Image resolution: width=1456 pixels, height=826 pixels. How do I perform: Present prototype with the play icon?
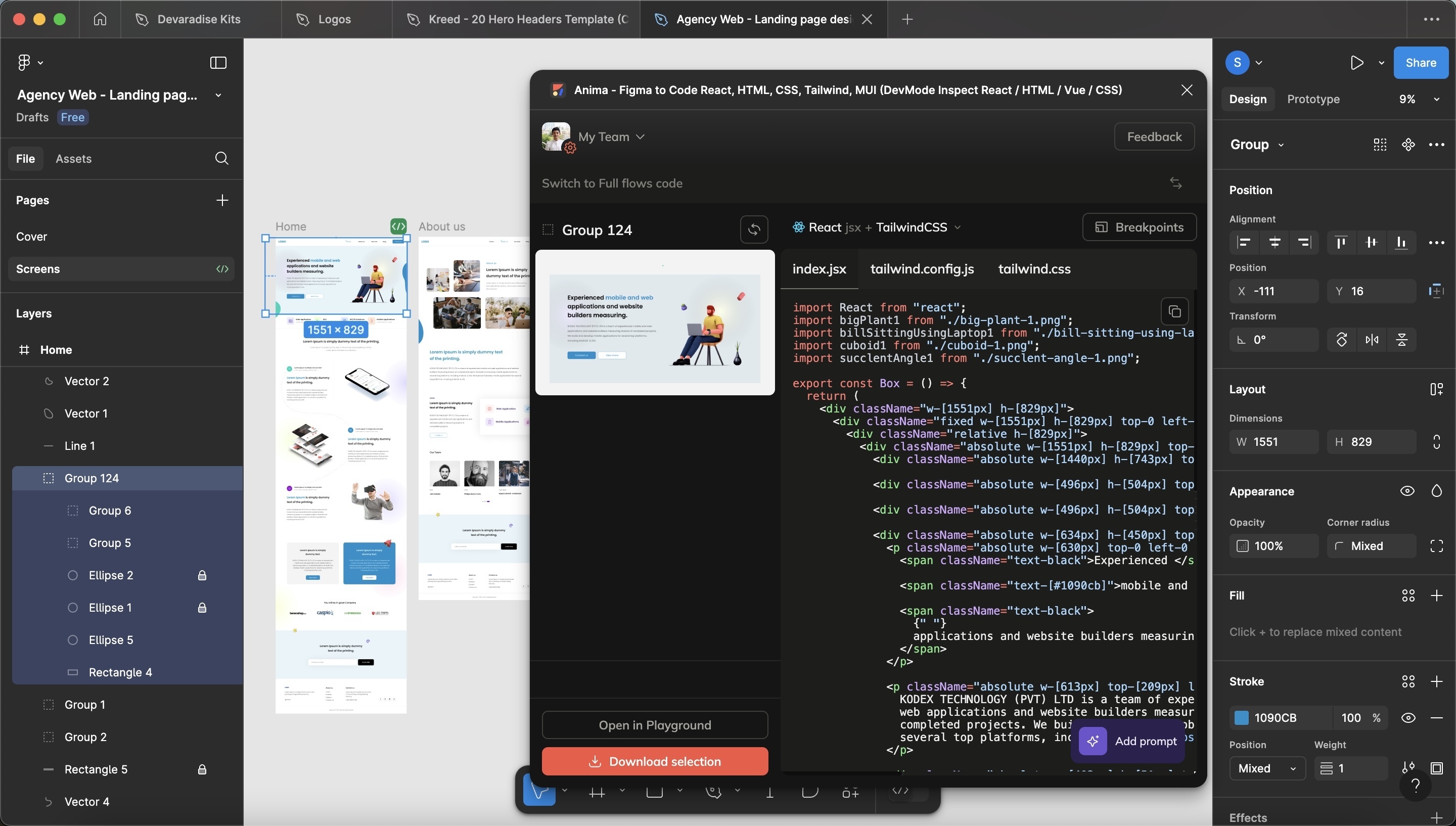1357,62
